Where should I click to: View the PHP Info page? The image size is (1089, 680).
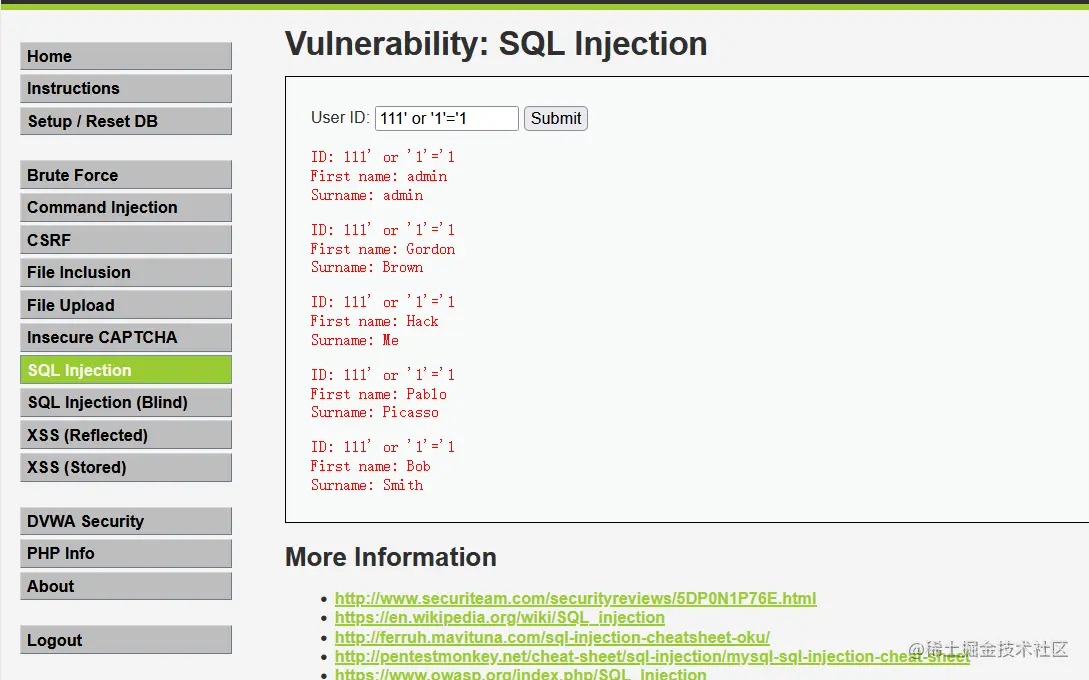[126, 554]
